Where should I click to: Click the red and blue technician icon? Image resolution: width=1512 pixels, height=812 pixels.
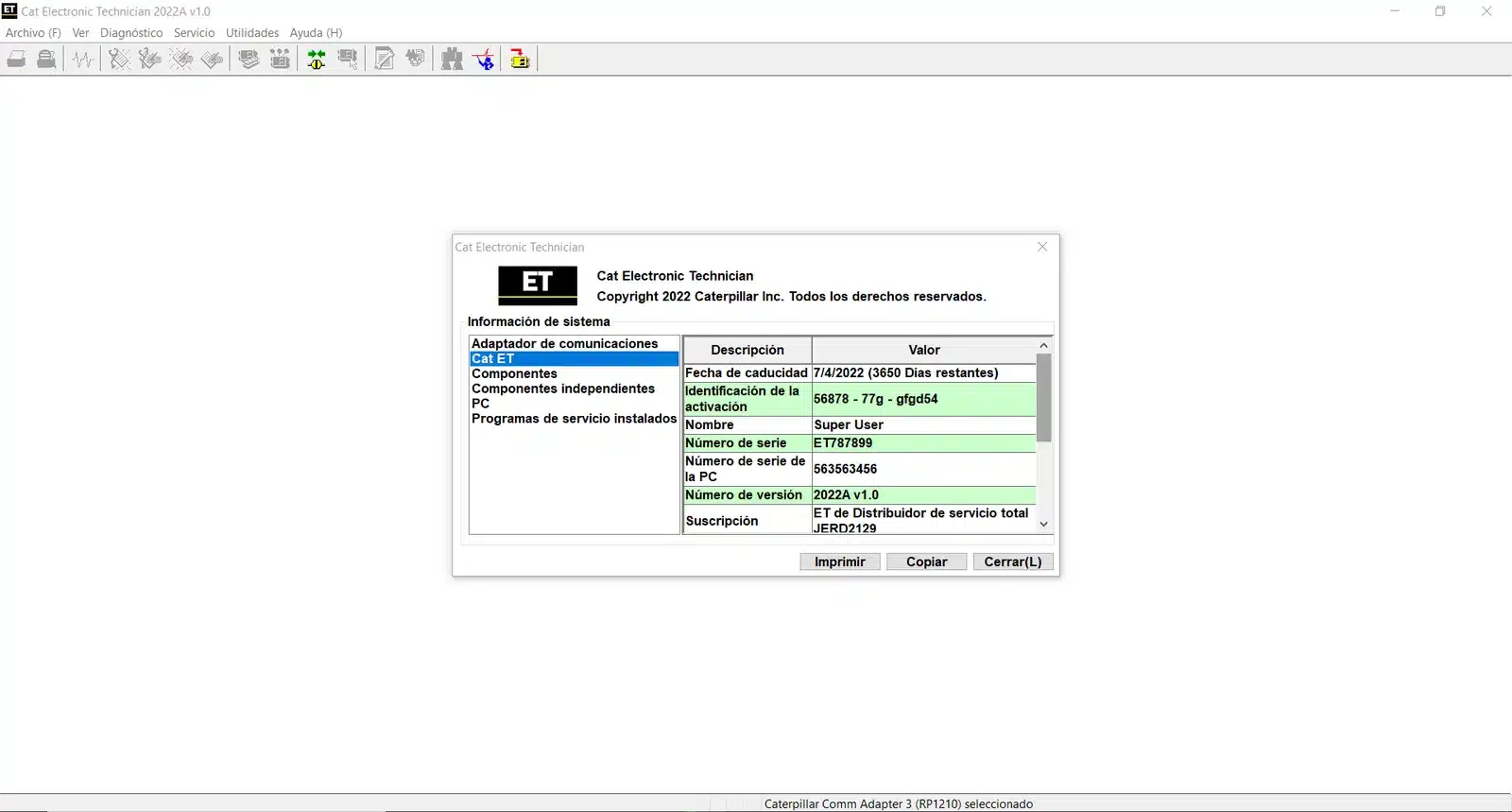(x=485, y=60)
